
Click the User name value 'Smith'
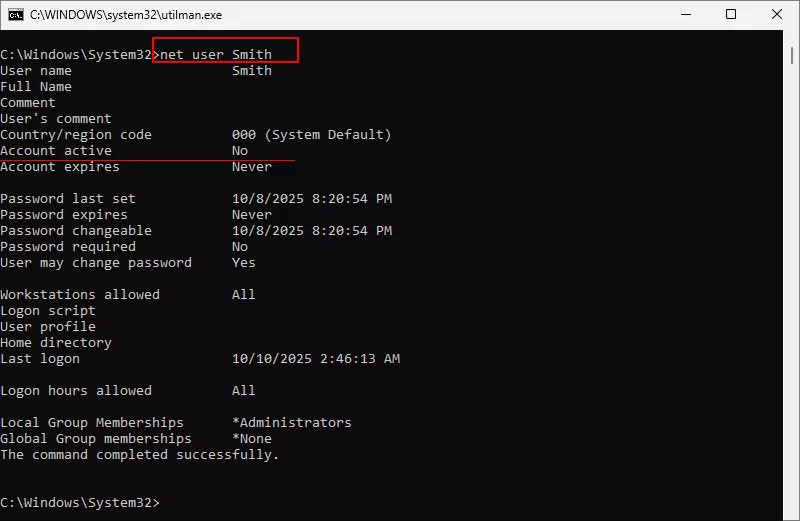coord(252,70)
